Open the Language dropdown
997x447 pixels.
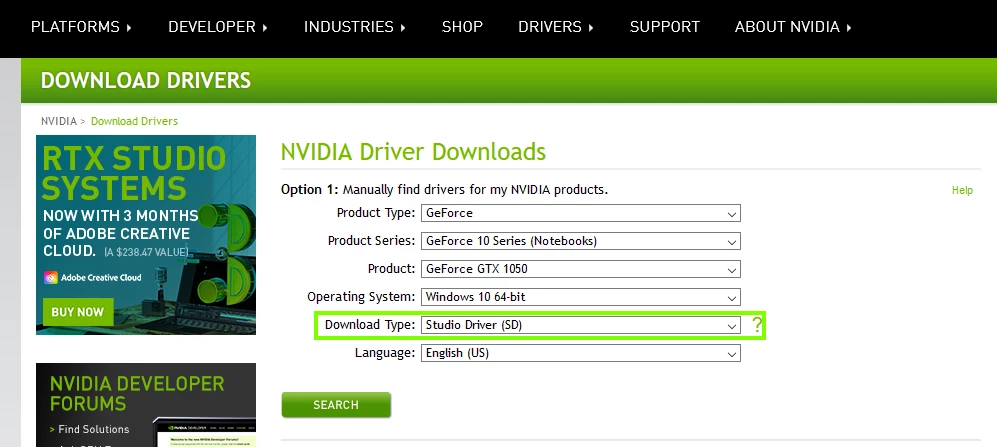pos(581,353)
